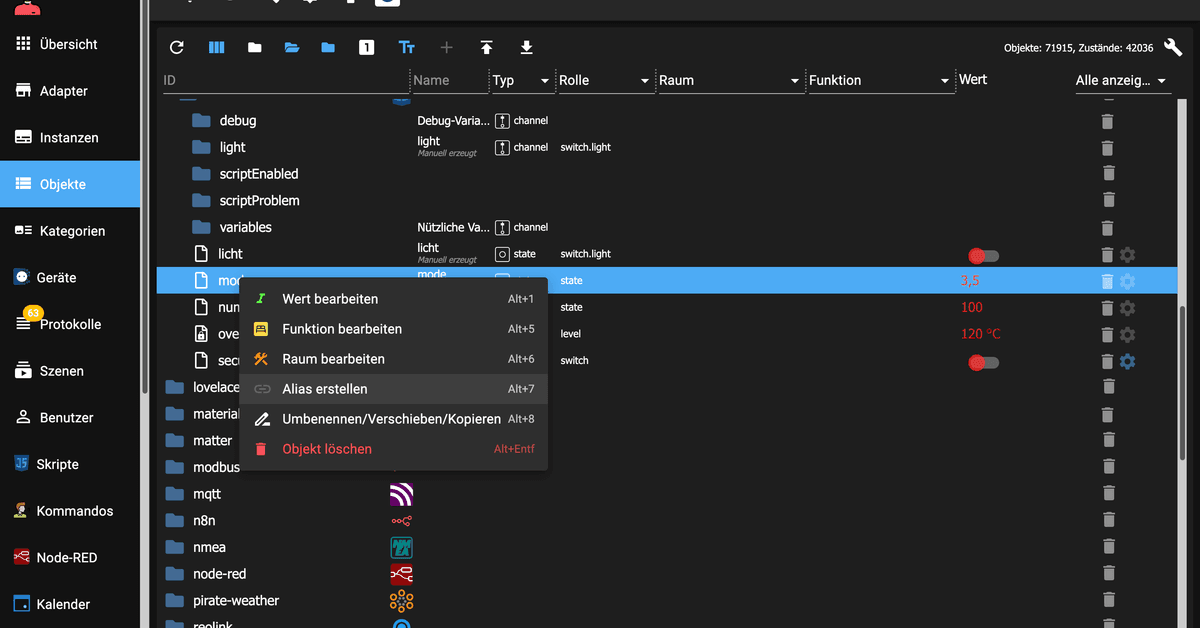Image resolution: width=1200 pixels, height=628 pixels.
Task: Open Adapter in the sidebar
Action: coord(64,91)
